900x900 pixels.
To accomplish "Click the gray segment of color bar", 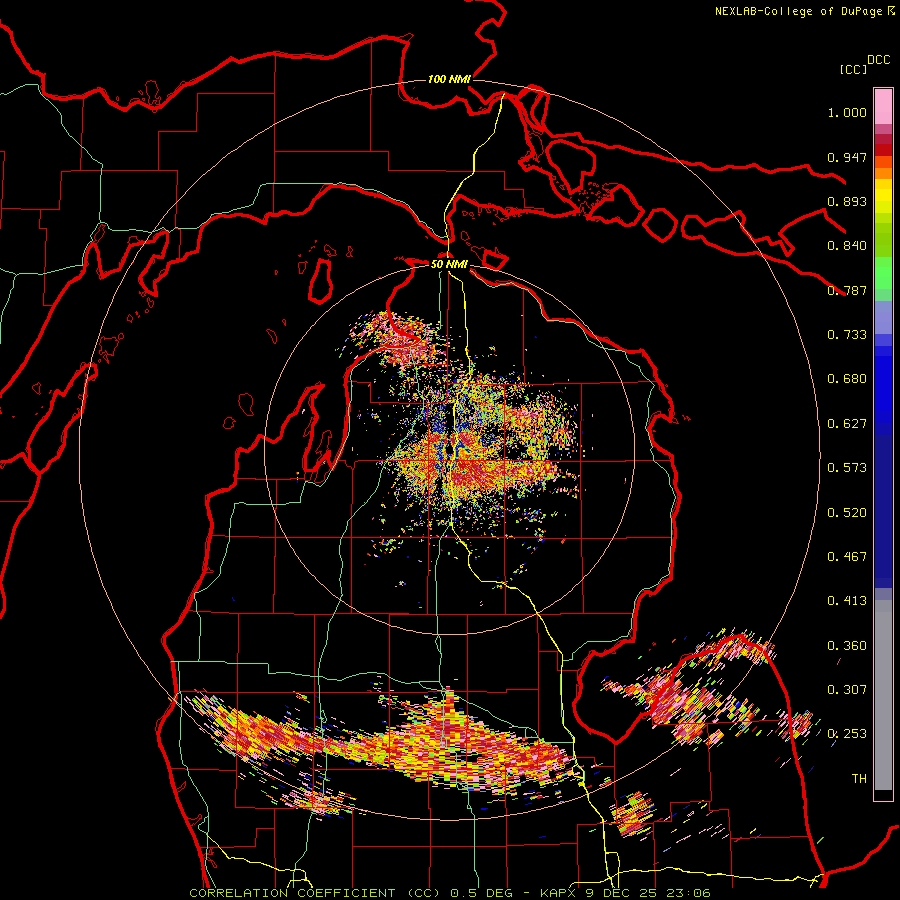I will pyautogui.click(x=883, y=695).
